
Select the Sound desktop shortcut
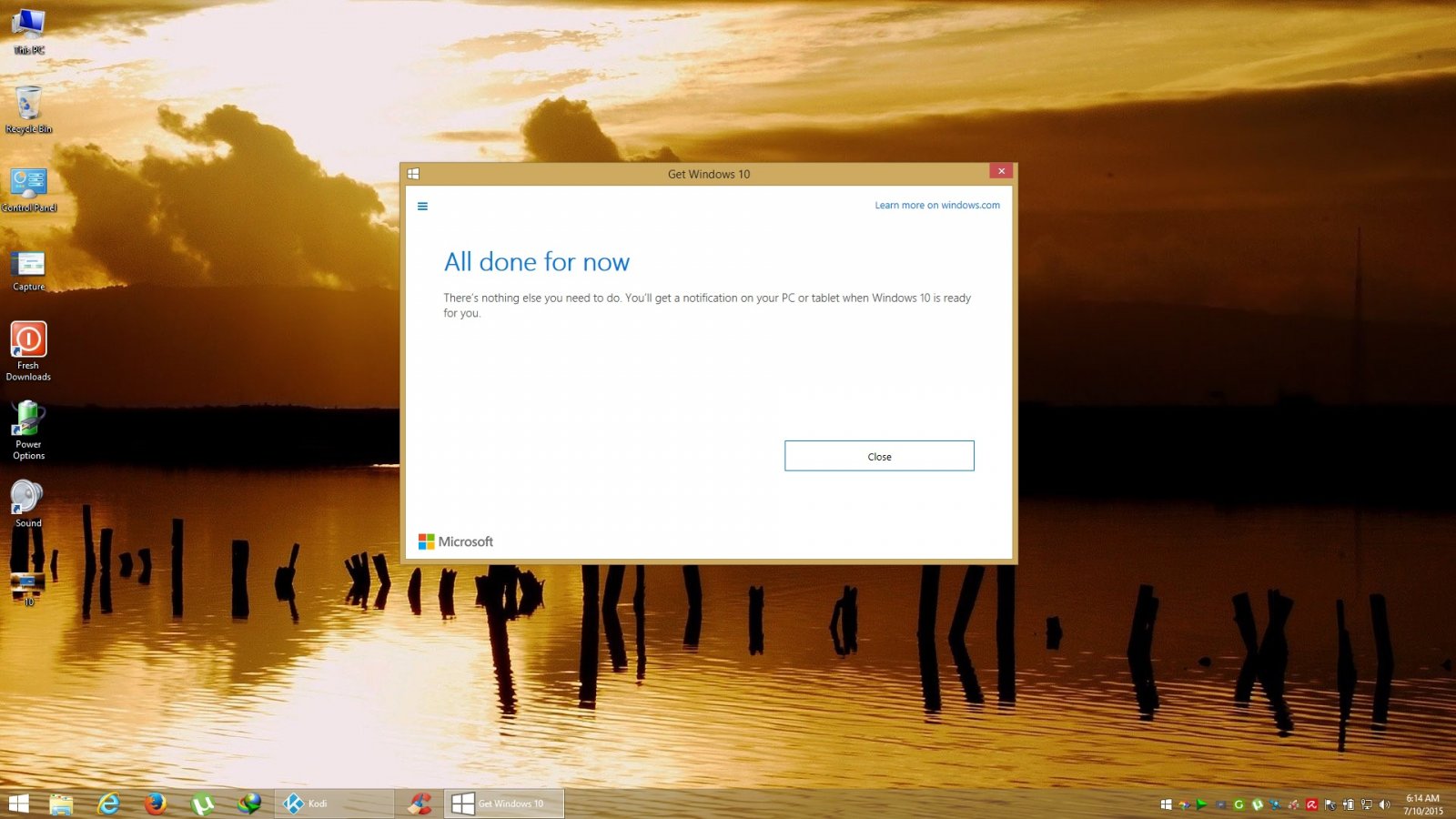click(x=27, y=502)
